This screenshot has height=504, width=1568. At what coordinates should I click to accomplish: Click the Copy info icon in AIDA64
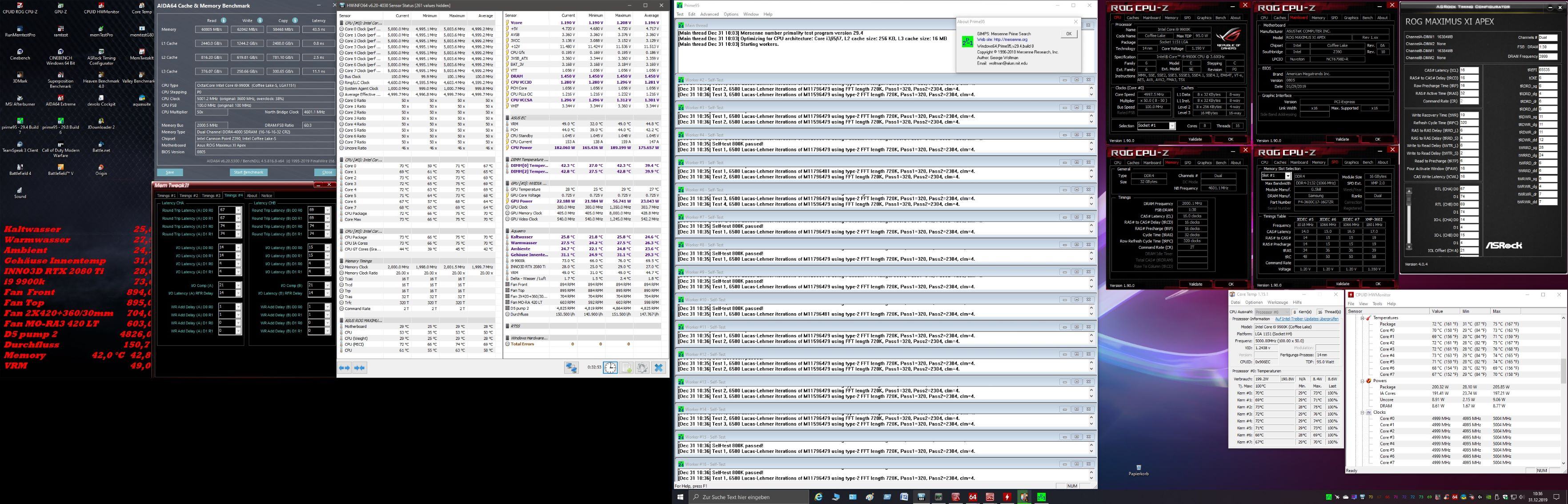pyautogui.click(x=295, y=20)
